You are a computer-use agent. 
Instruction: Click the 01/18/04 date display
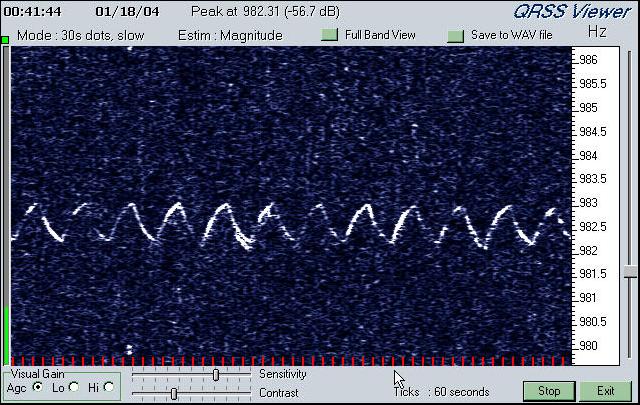point(127,11)
